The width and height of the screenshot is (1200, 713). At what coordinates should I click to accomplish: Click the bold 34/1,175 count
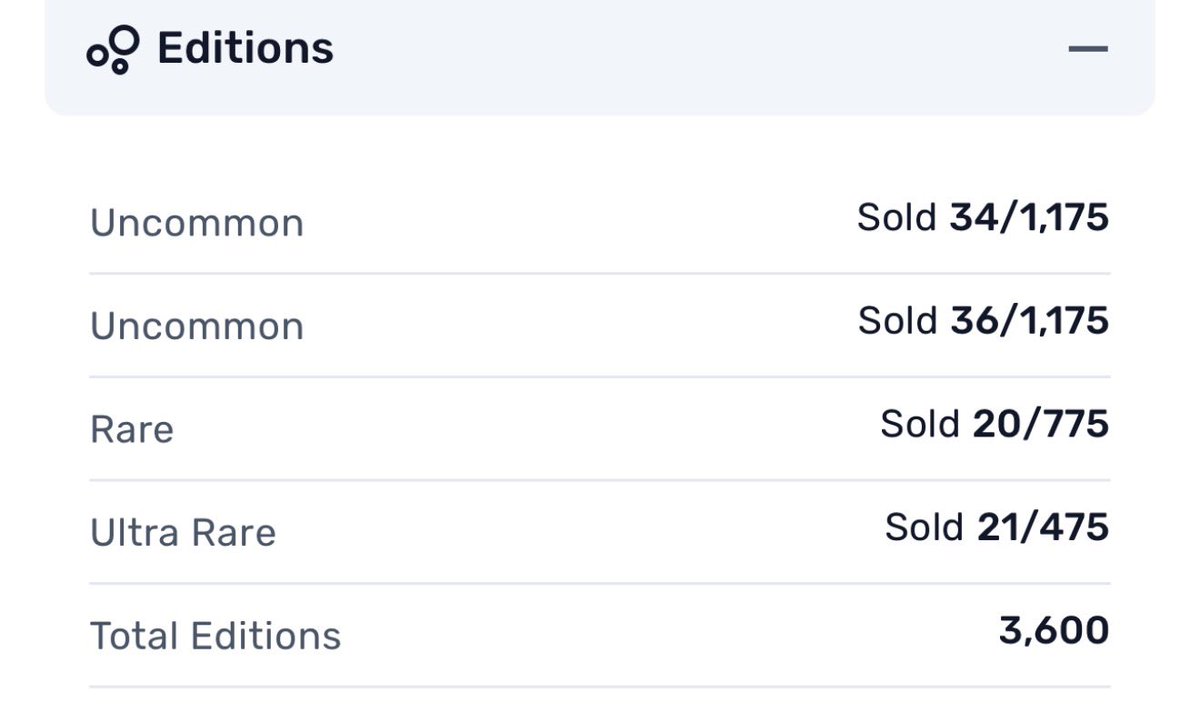pyautogui.click(x=1029, y=217)
